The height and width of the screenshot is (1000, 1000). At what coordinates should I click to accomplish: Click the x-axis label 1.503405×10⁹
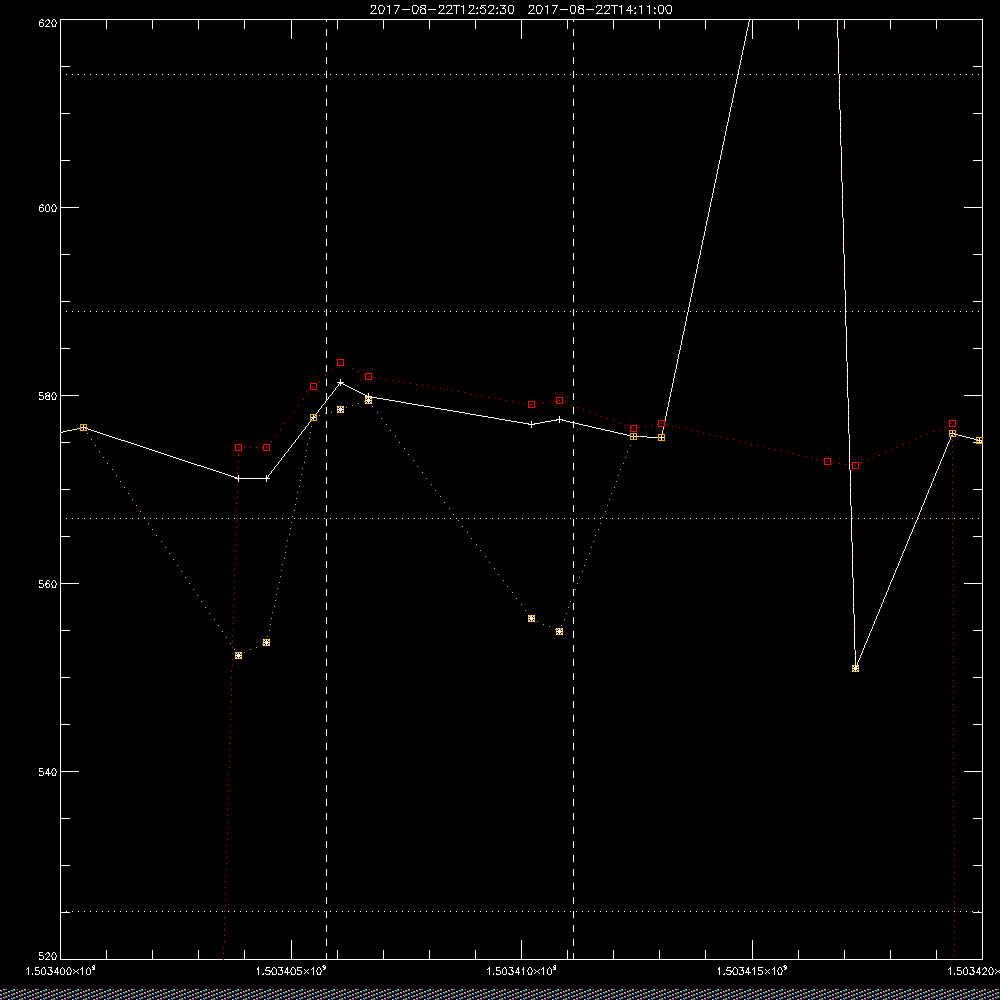pos(291,971)
